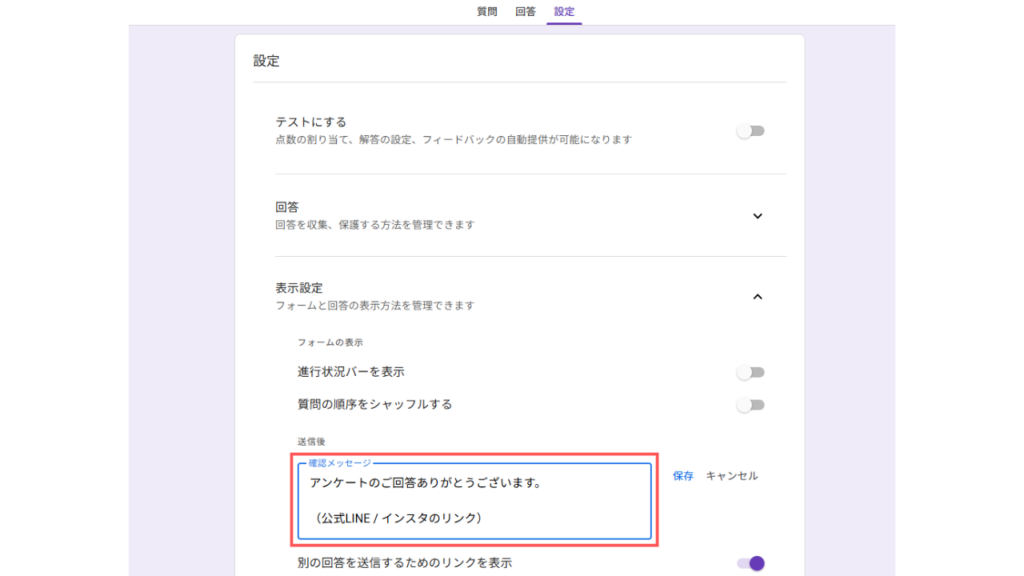Click the テストにする label text
1024x576 pixels.
[311, 122]
